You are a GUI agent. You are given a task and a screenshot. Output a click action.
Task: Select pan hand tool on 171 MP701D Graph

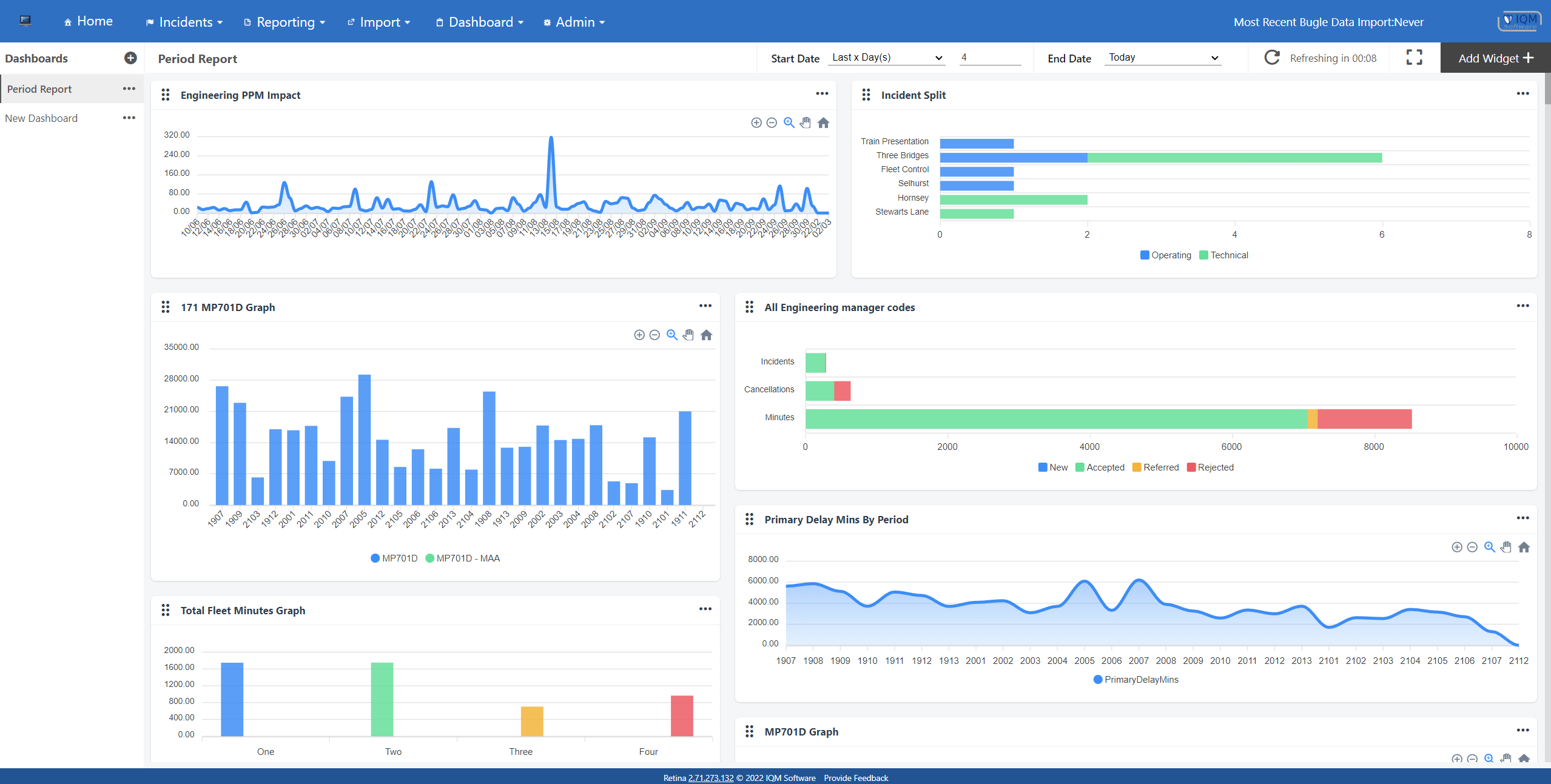pyautogui.click(x=688, y=335)
